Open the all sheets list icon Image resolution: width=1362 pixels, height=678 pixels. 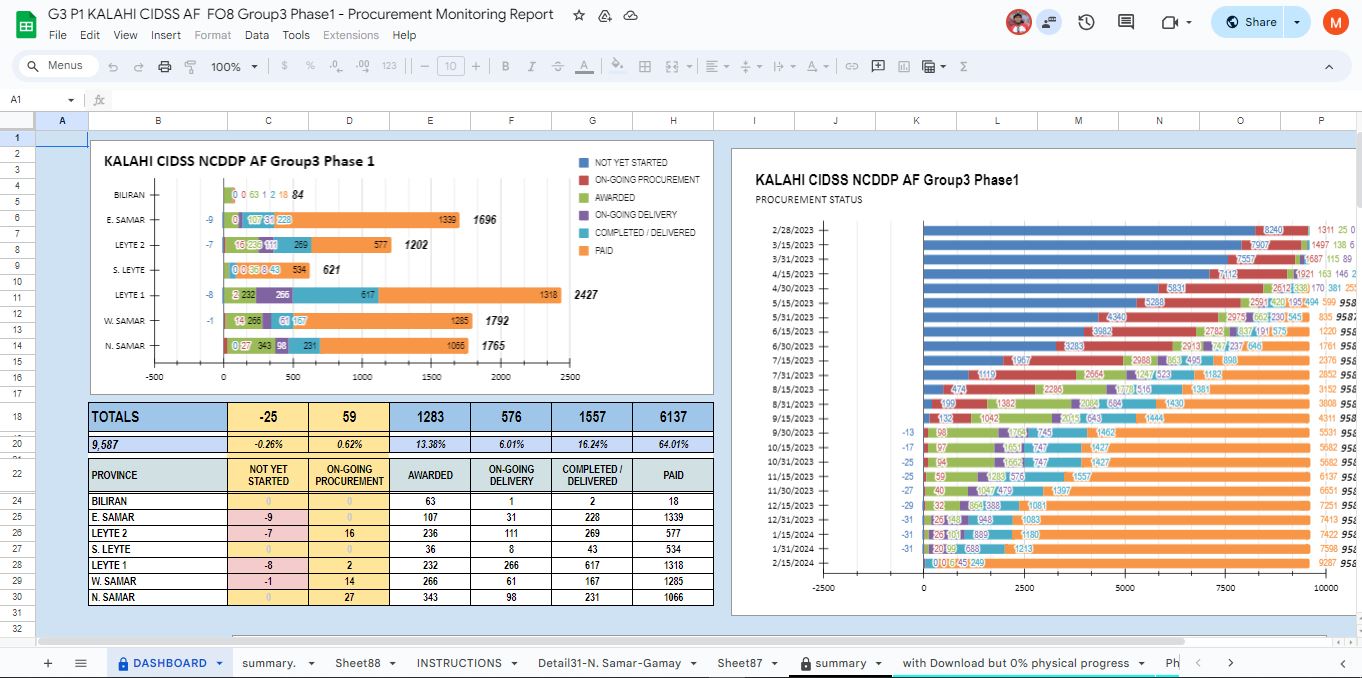[x=81, y=663]
